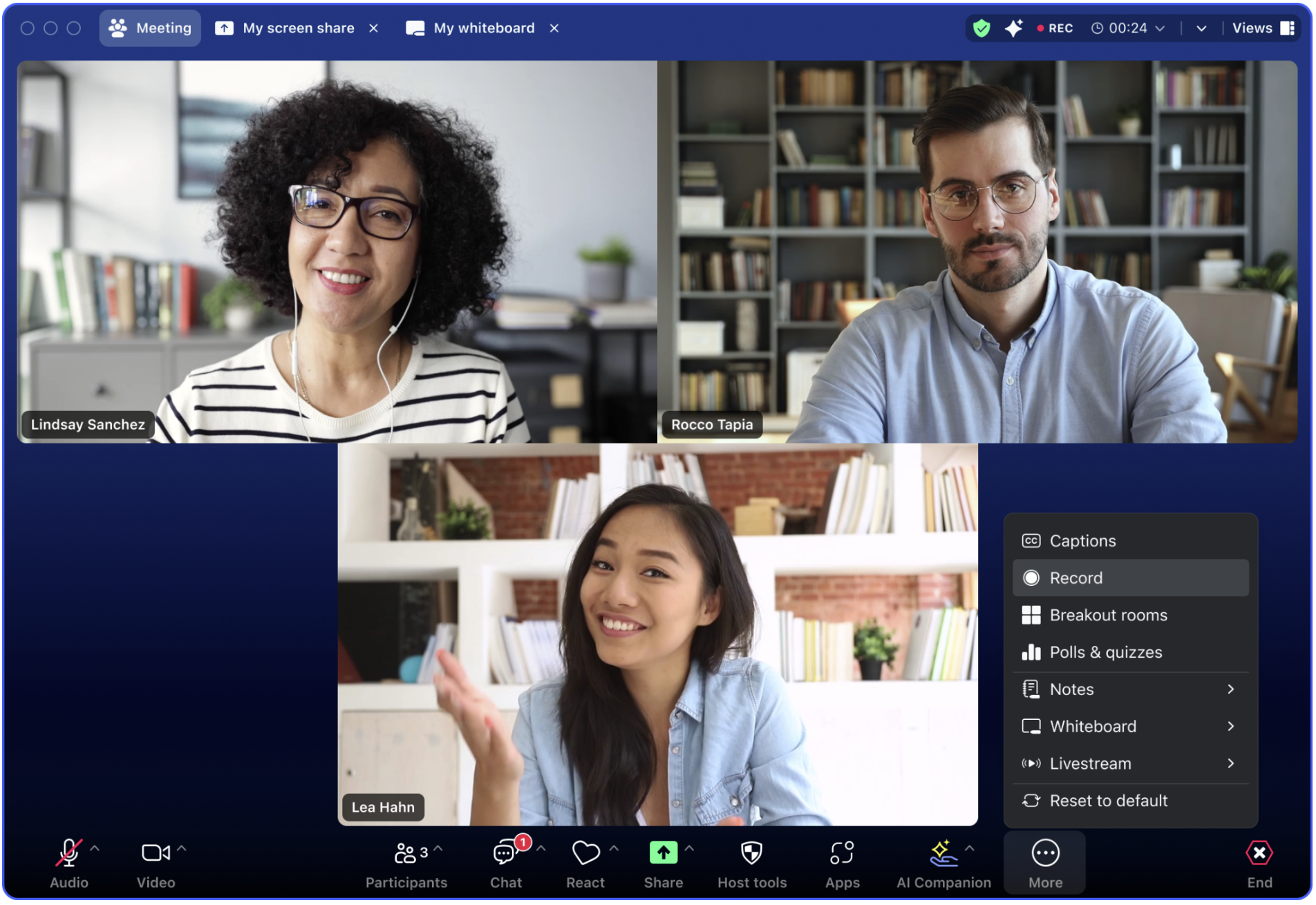Open the Whiteboard submenu
This screenshot has width=1316, height=905.
click(1131, 727)
